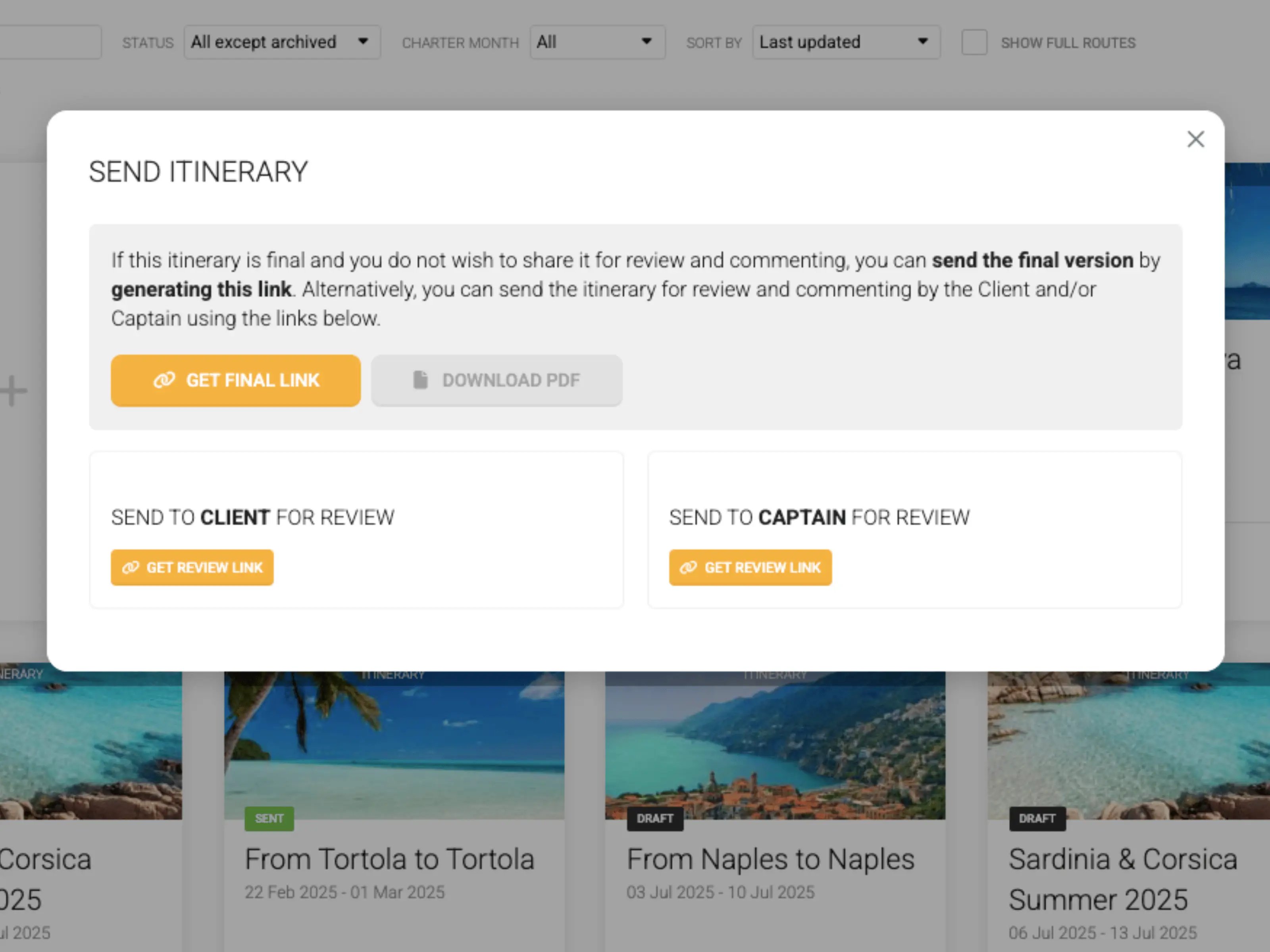The image size is (1270, 952).
Task: Click DRAFT badge on Naples card
Action: tap(654, 818)
